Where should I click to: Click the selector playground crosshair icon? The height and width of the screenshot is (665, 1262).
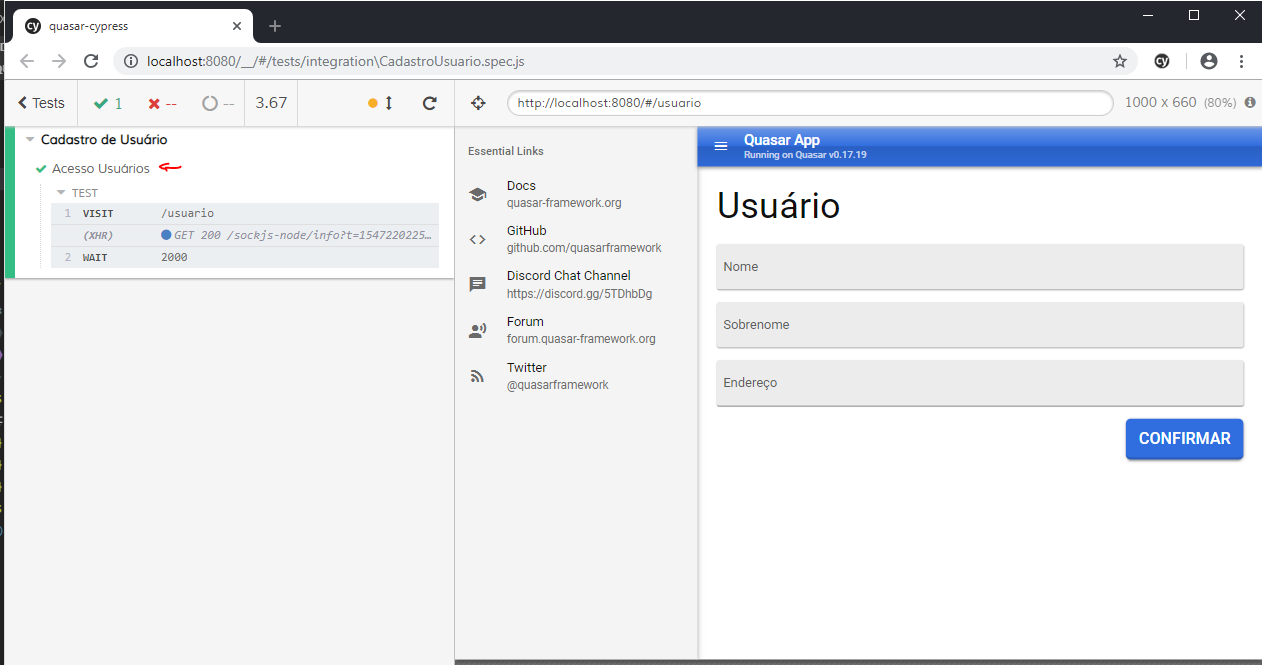click(478, 103)
